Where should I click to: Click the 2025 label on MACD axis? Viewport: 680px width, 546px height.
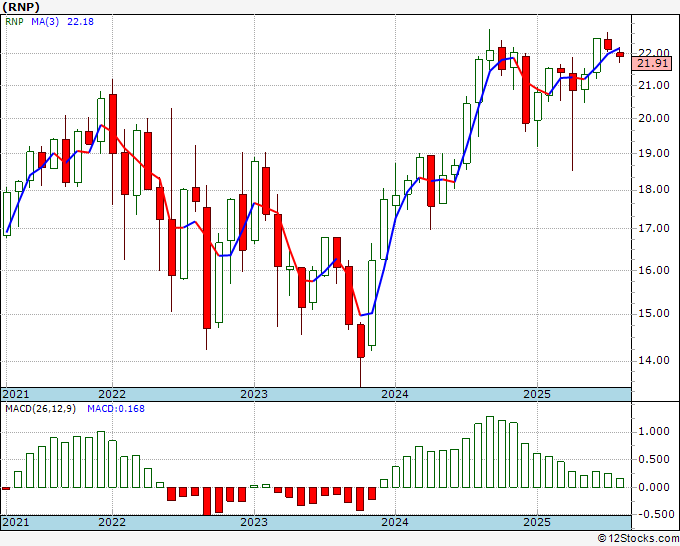coord(537,522)
